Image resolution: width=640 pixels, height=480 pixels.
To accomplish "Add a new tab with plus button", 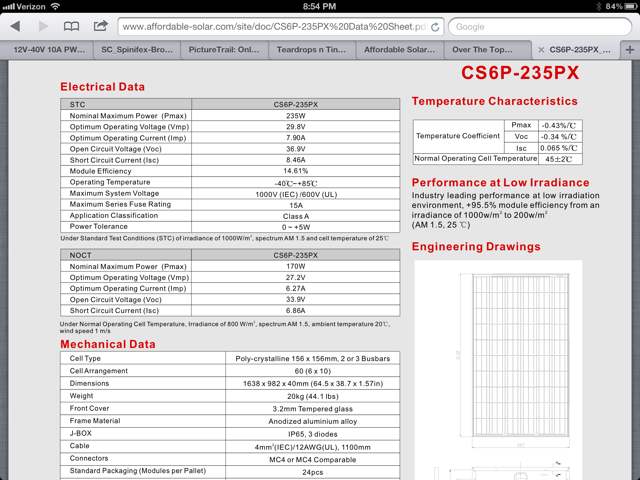I will [x=629, y=50].
